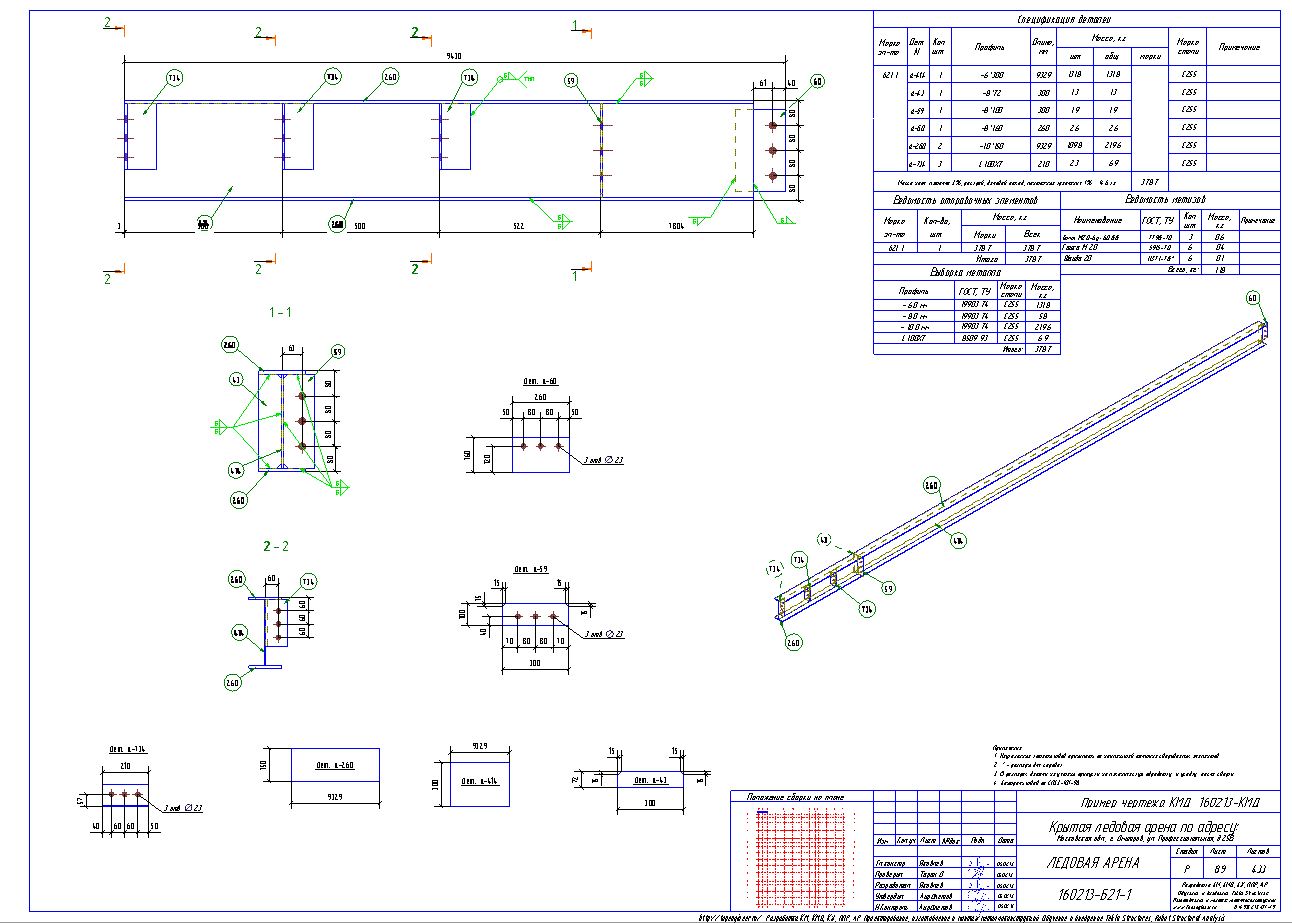Viewport: 1292px width, 923px height.
Task: Click the "260" width dimension above Дет. к-60
Action: click(x=540, y=397)
